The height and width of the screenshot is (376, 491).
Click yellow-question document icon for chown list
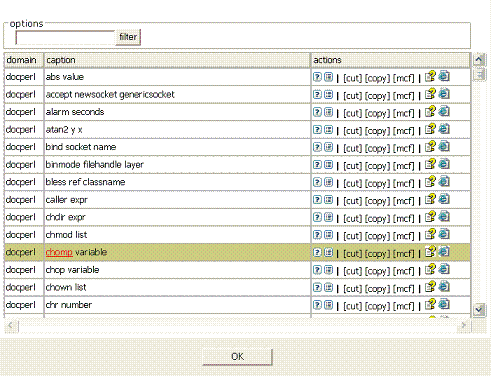pyautogui.click(x=430, y=287)
